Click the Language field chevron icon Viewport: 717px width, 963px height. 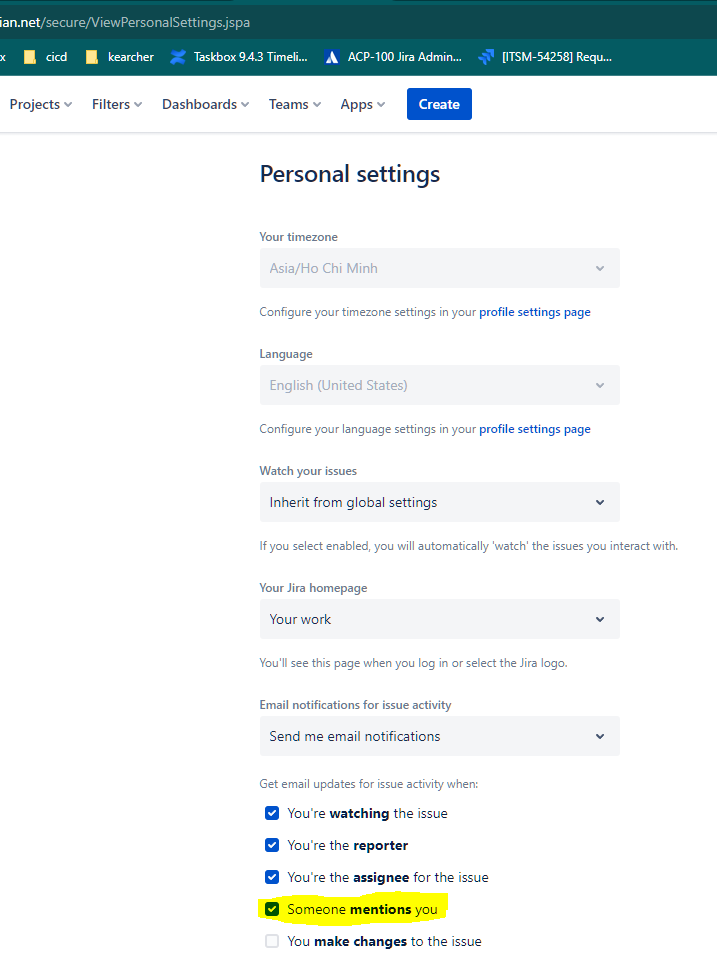pyautogui.click(x=600, y=386)
